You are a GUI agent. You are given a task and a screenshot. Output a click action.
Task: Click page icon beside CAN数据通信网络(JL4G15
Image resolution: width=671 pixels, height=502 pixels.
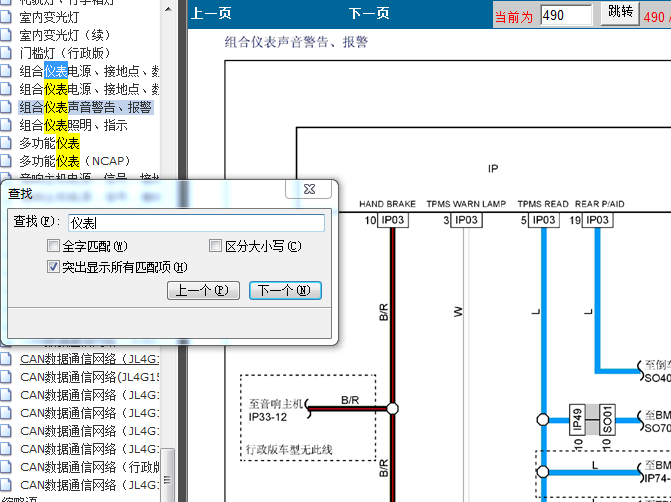point(6,377)
